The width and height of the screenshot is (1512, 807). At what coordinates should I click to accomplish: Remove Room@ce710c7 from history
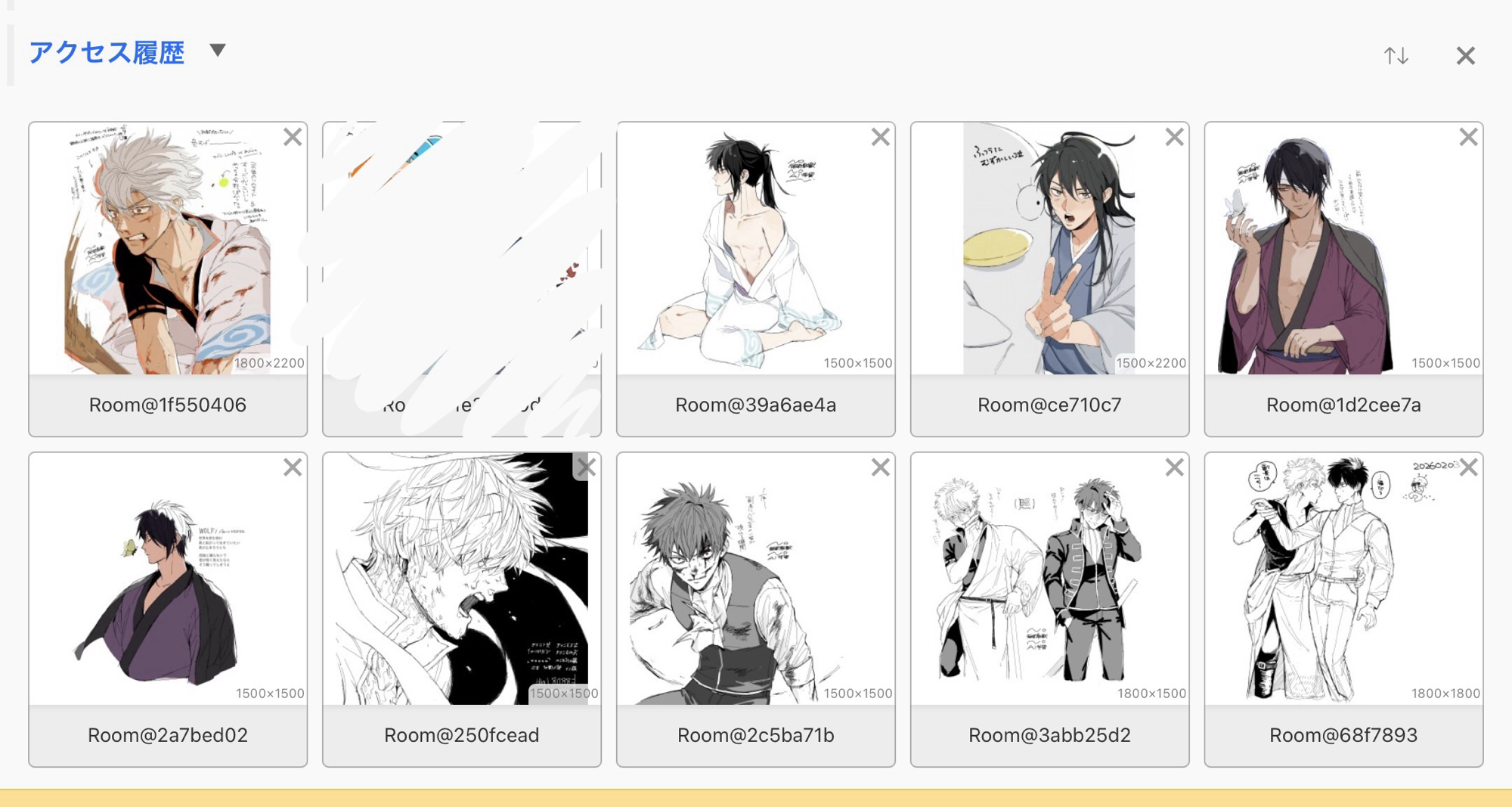point(1174,137)
